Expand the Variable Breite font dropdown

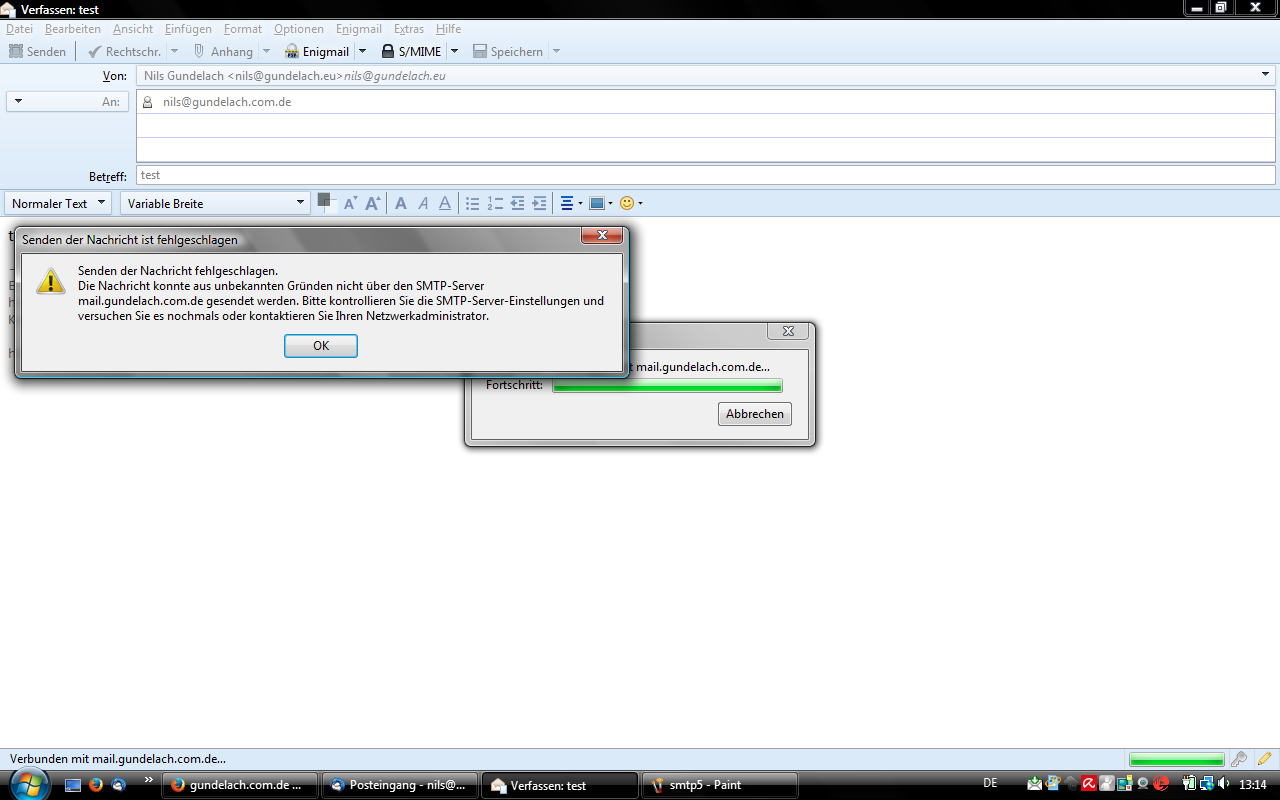click(216, 203)
